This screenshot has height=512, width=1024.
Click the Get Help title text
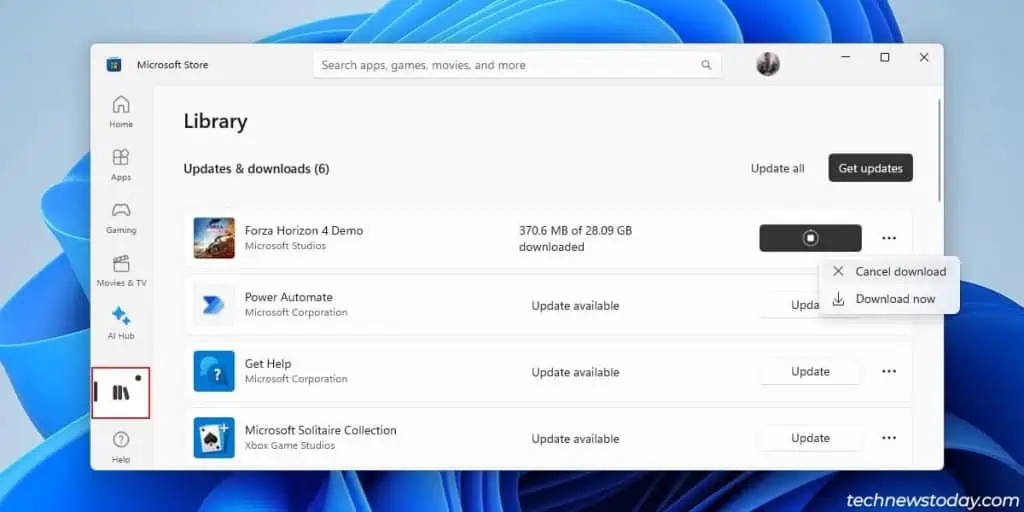pyautogui.click(x=268, y=364)
